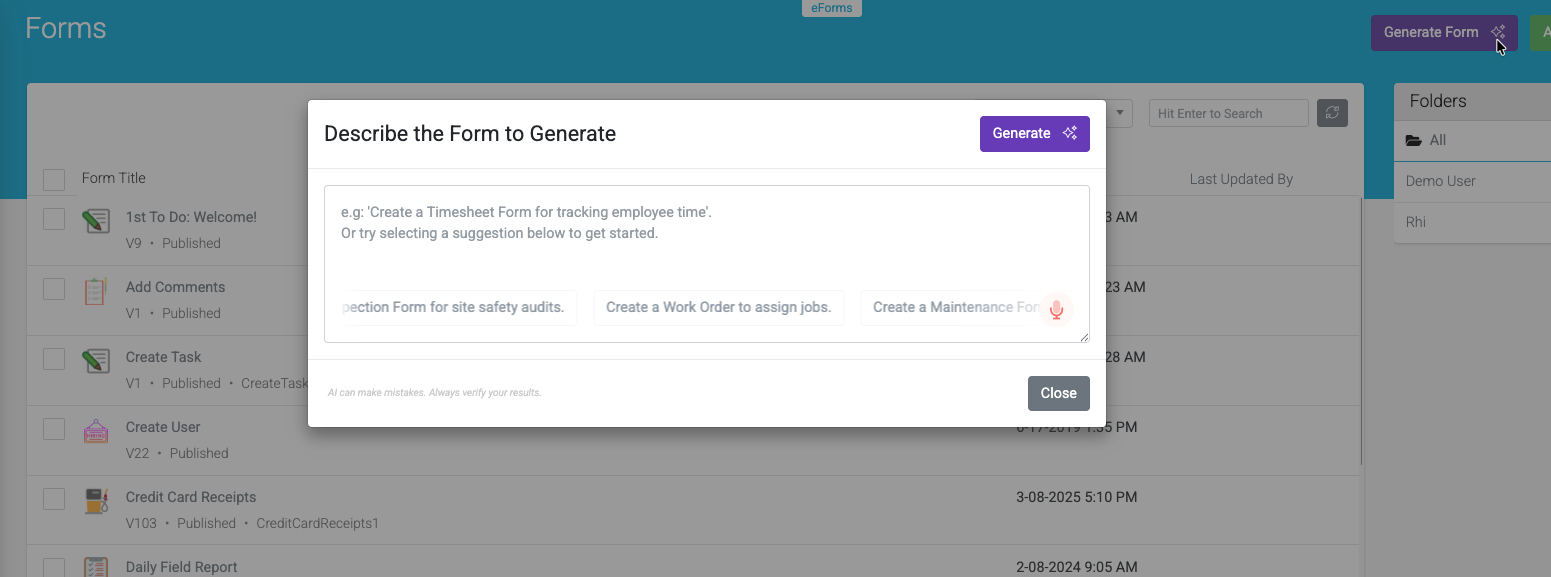Viewport: 1551px width, 577px height.
Task: Open the 1st To Do: Welcome! form icon
Action: [96, 220]
